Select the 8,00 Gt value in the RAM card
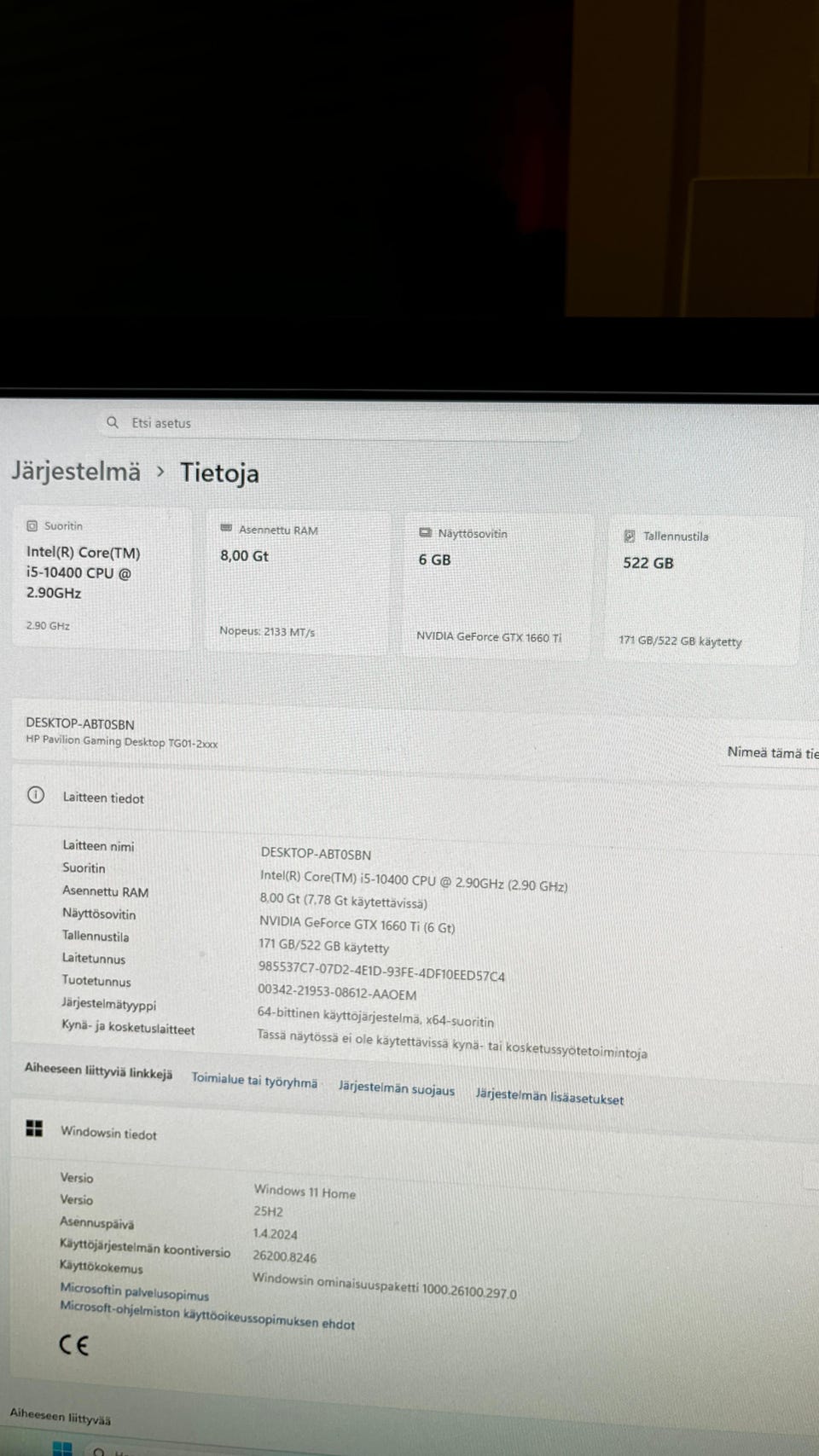Screen dimensions: 819x1456 244,556
